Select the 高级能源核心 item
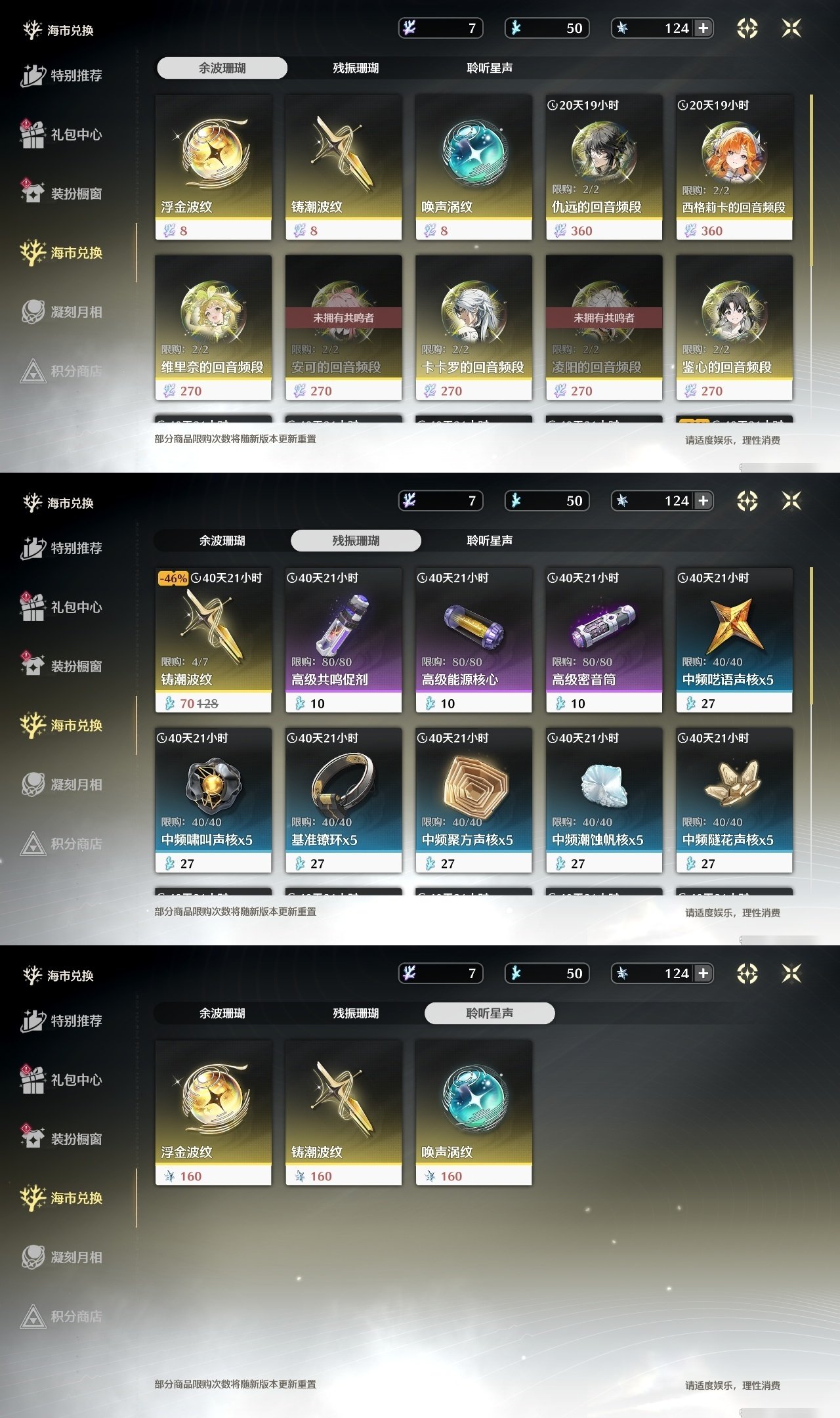 [474, 640]
